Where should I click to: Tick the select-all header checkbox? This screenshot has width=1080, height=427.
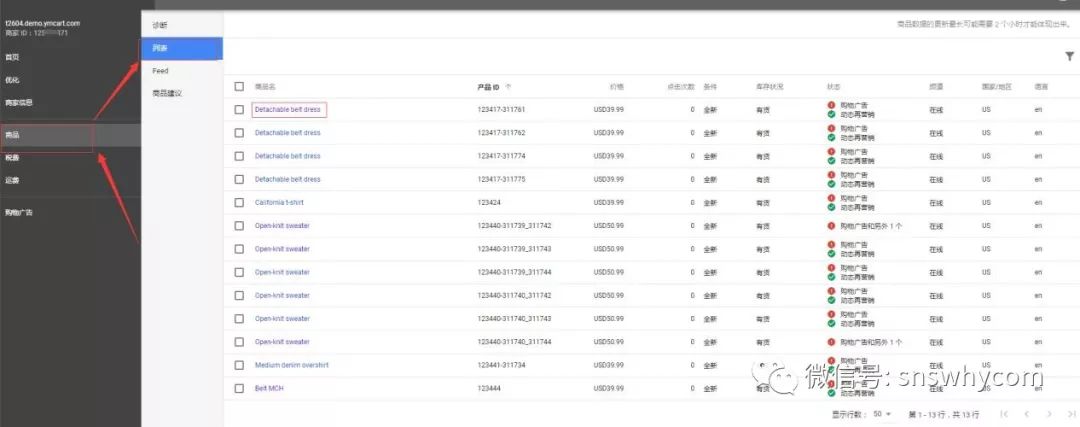pyautogui.click(x=239, y=87)
